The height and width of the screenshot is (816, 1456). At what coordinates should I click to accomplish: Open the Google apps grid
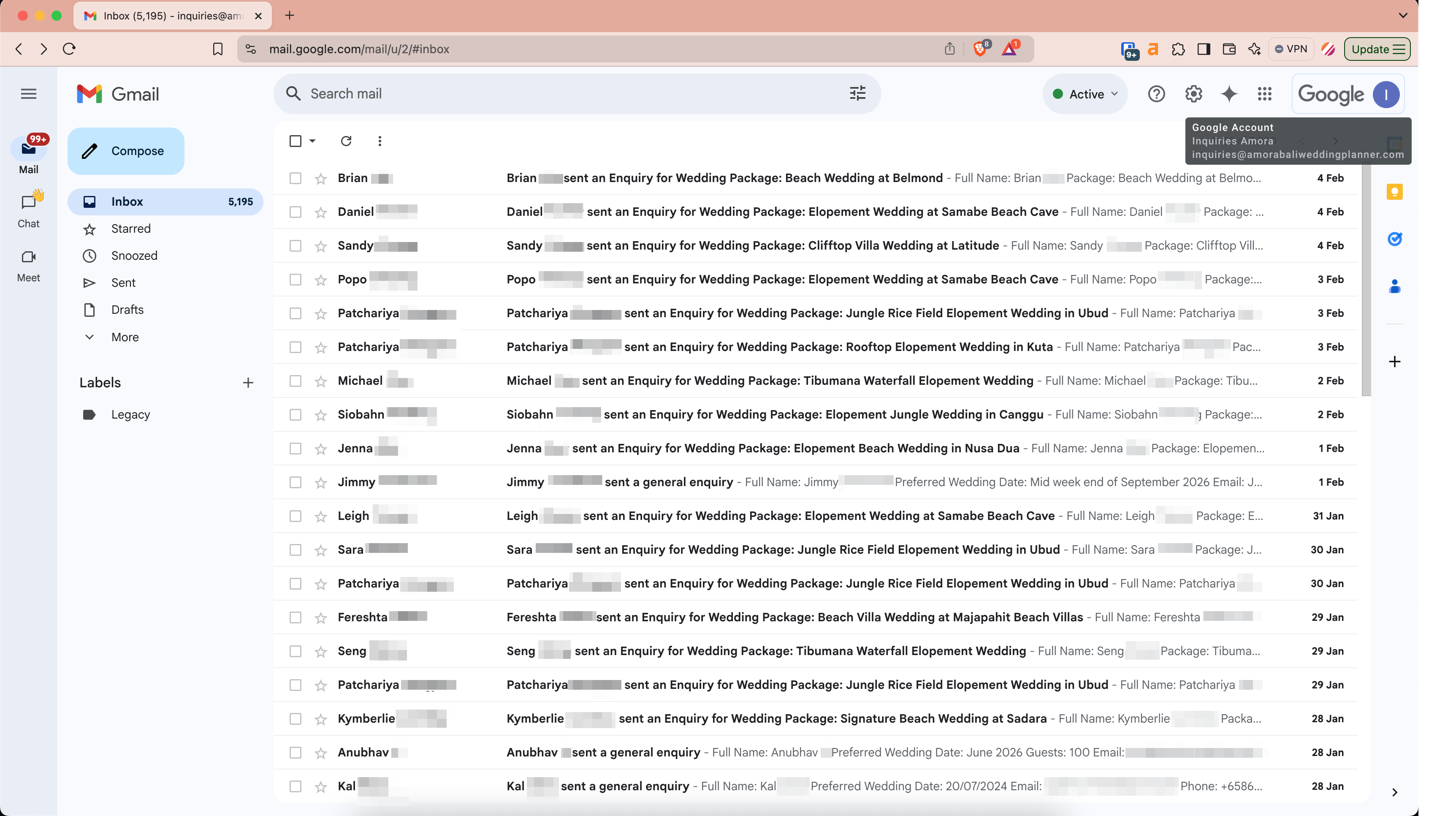click(x=1264, y=94)
